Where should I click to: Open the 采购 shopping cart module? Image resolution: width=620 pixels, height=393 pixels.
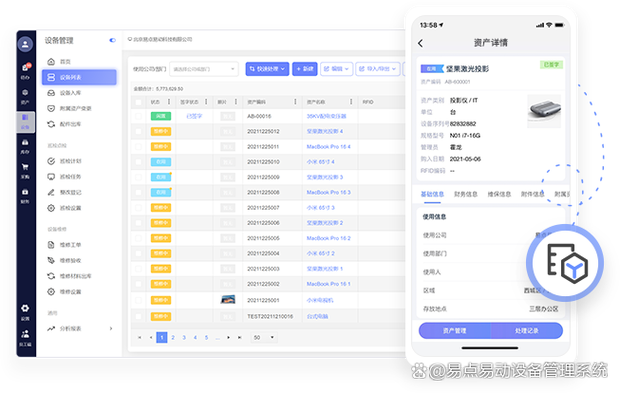(x=25, y=171)
